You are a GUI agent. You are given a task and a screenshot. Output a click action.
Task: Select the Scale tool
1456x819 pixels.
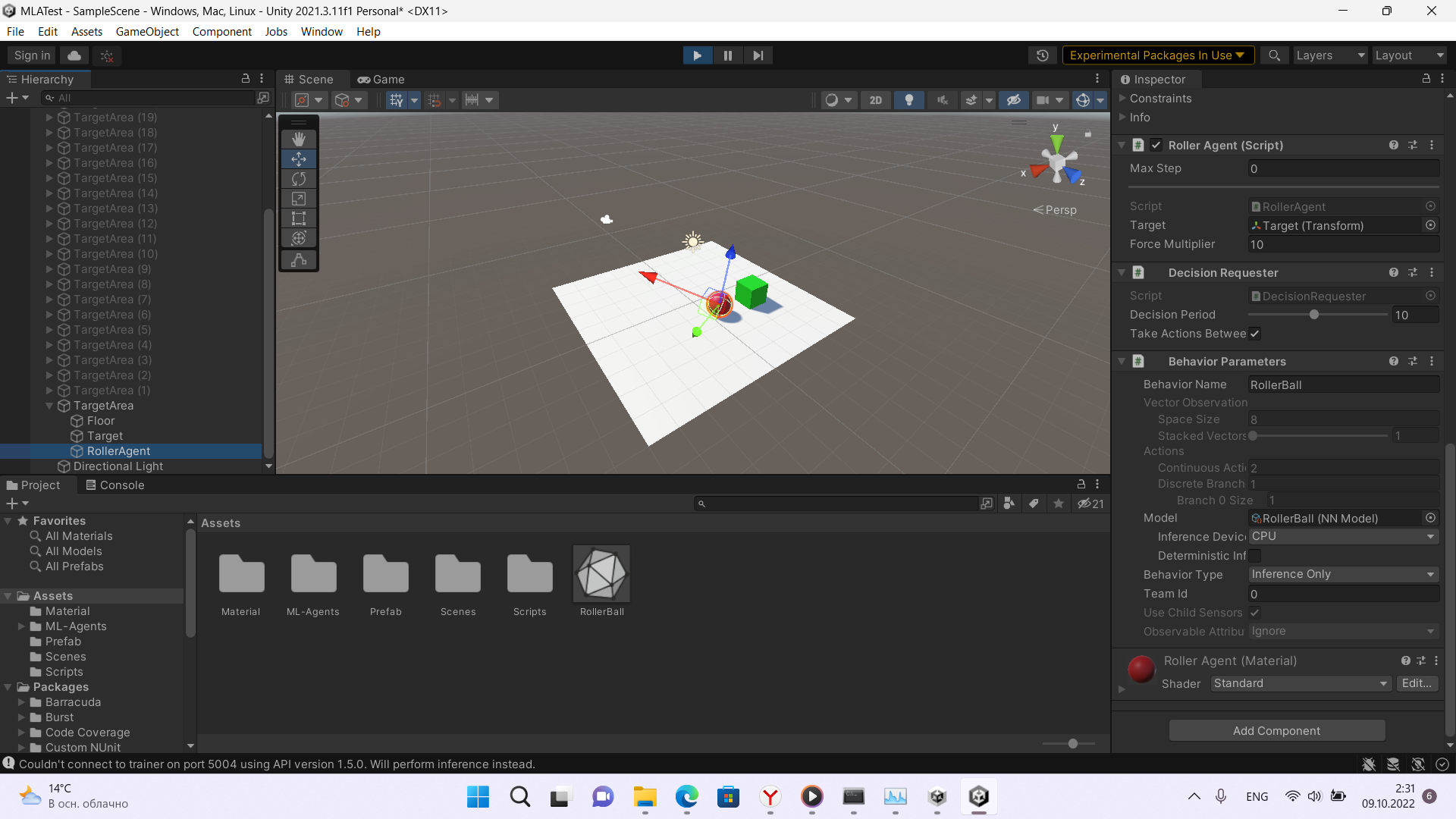299,199
